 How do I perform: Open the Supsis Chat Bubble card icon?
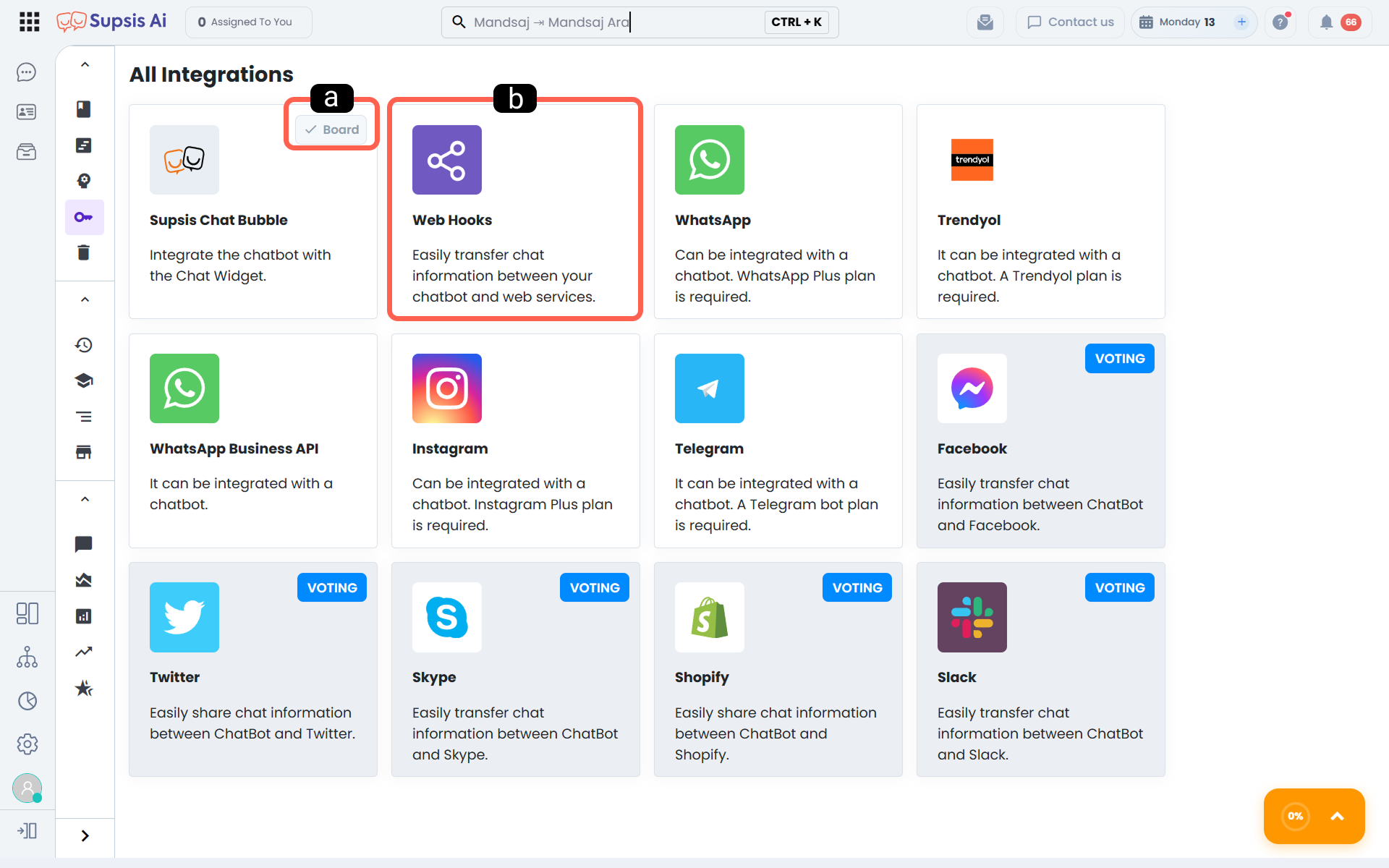184,160
